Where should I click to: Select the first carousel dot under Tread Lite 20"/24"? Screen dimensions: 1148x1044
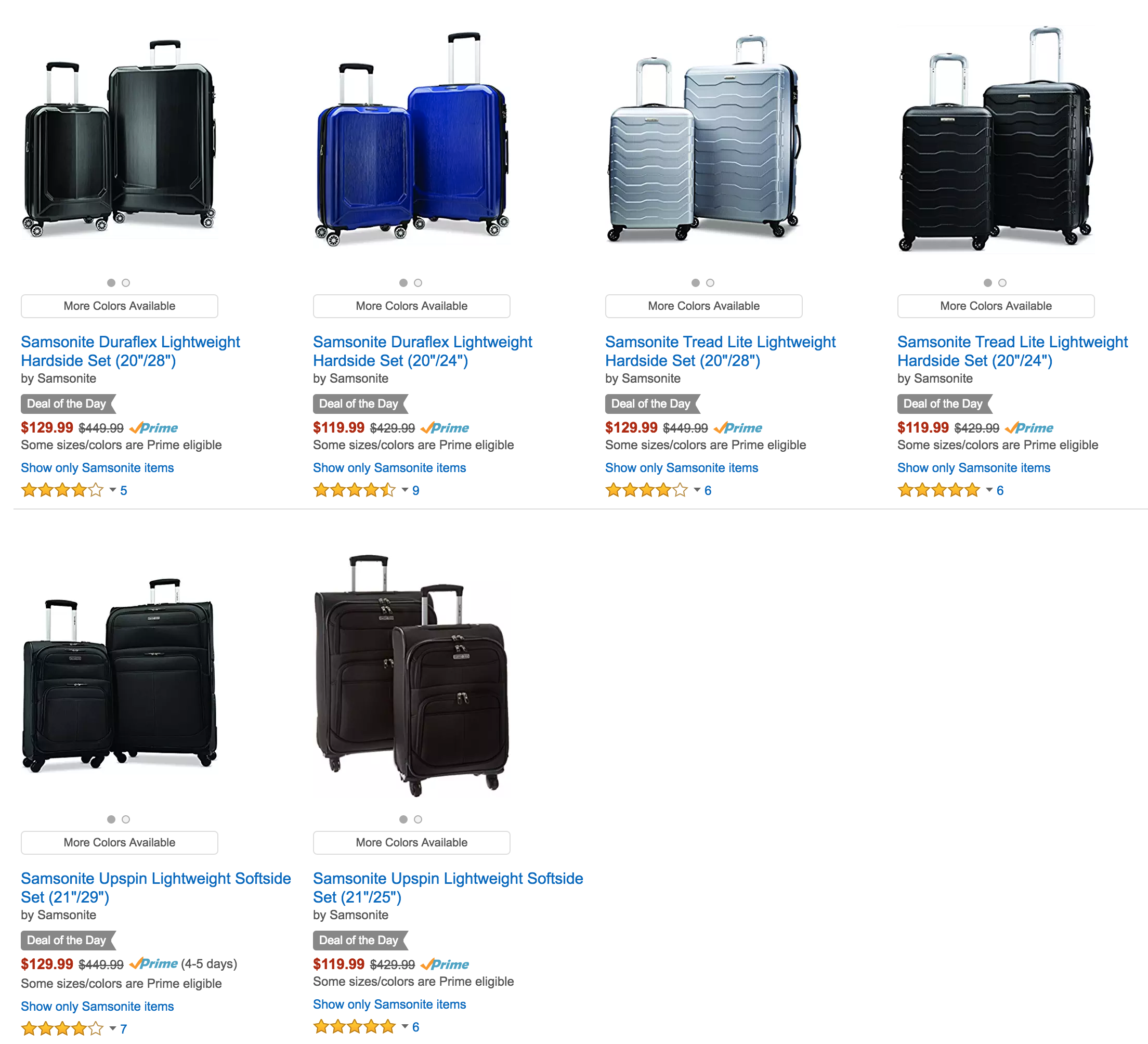coord(987,282)
